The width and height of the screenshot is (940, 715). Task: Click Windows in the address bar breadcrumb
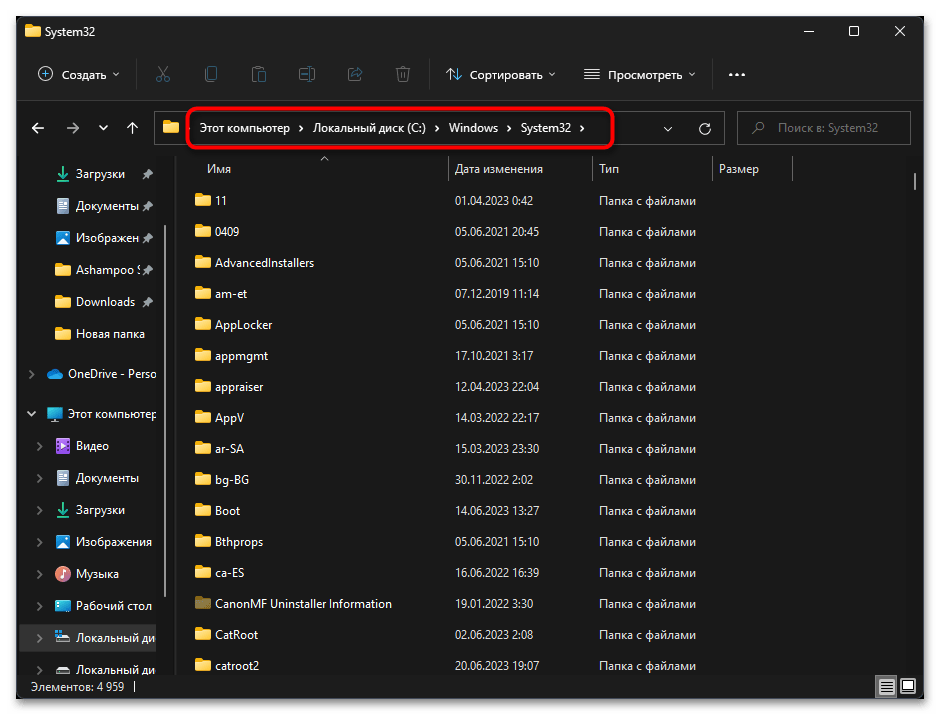(x=473, y=128)
